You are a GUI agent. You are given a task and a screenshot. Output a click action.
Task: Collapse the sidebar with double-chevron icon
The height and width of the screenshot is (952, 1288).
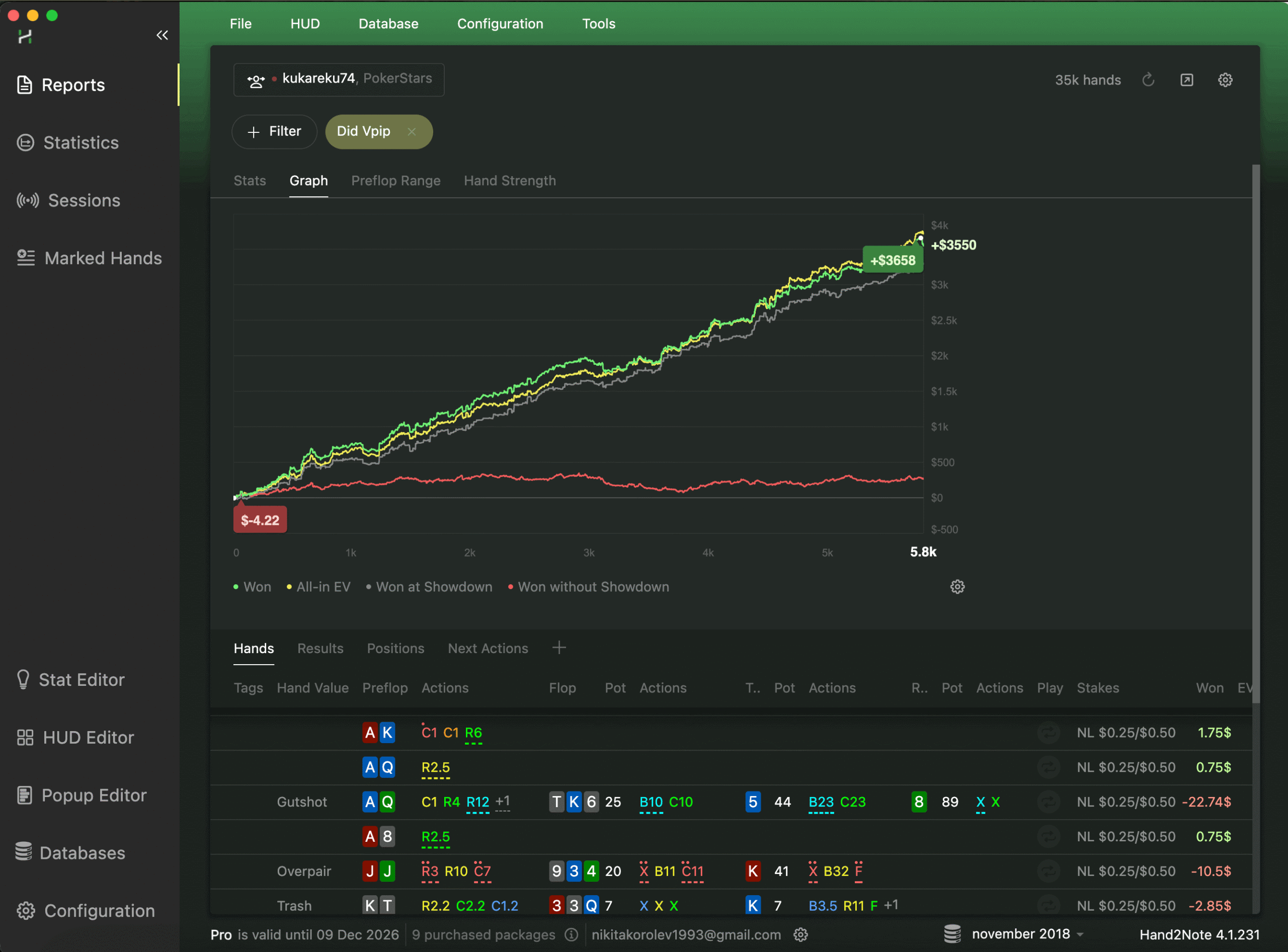coord(162,36)
